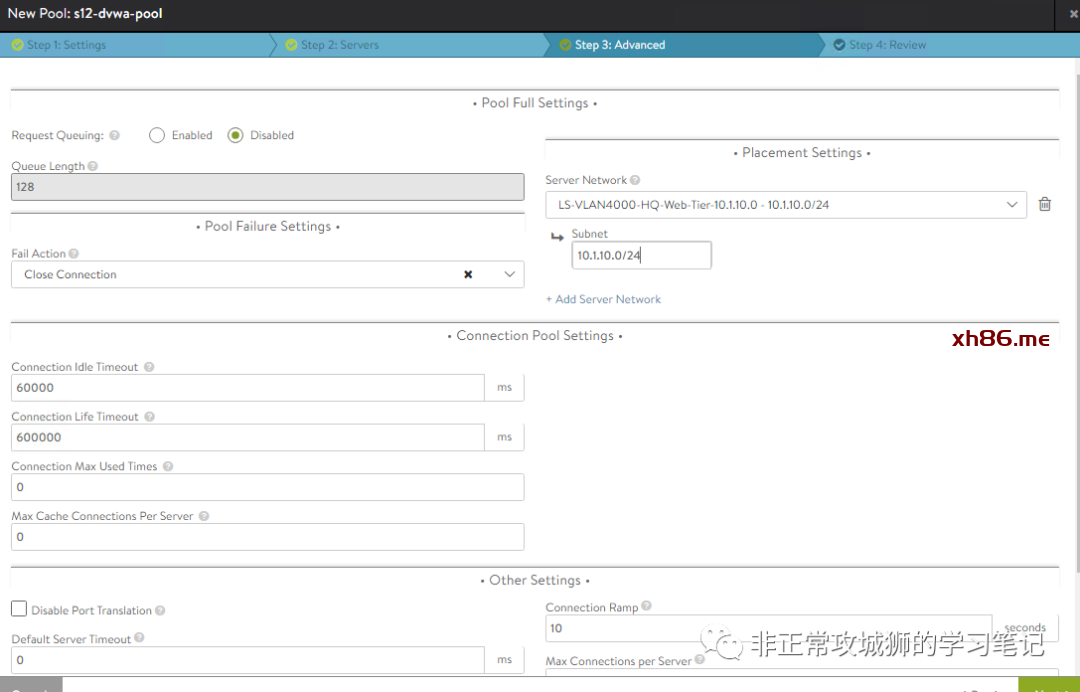Show help for Connection Idle Timeout

tap(149, 367)
